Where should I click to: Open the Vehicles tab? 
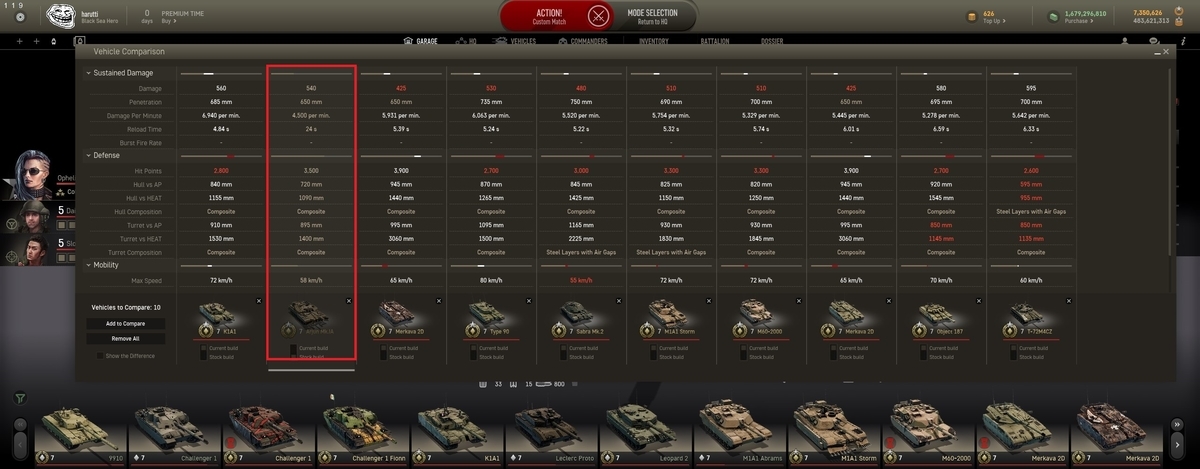pos(516,42)
